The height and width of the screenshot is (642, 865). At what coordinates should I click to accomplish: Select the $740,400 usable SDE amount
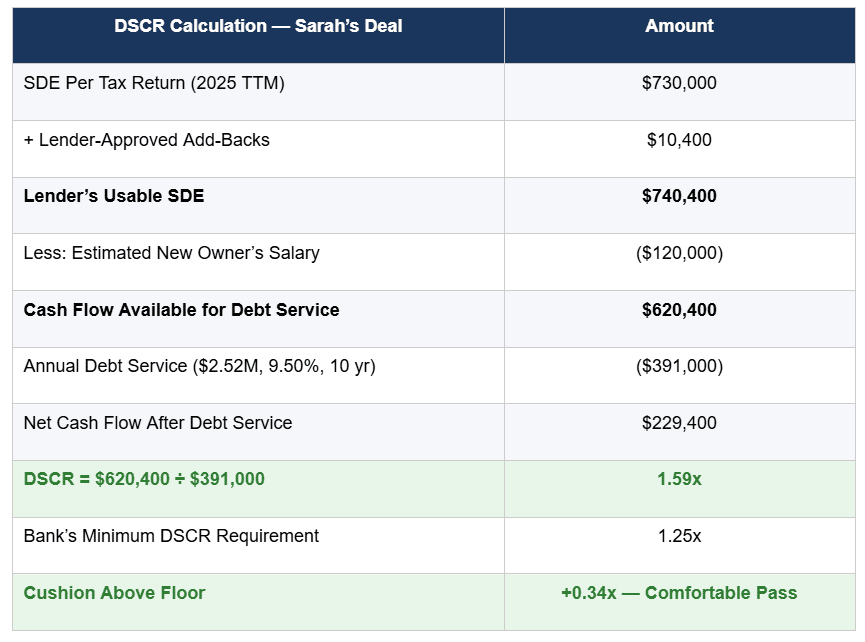tap(679, 196)
